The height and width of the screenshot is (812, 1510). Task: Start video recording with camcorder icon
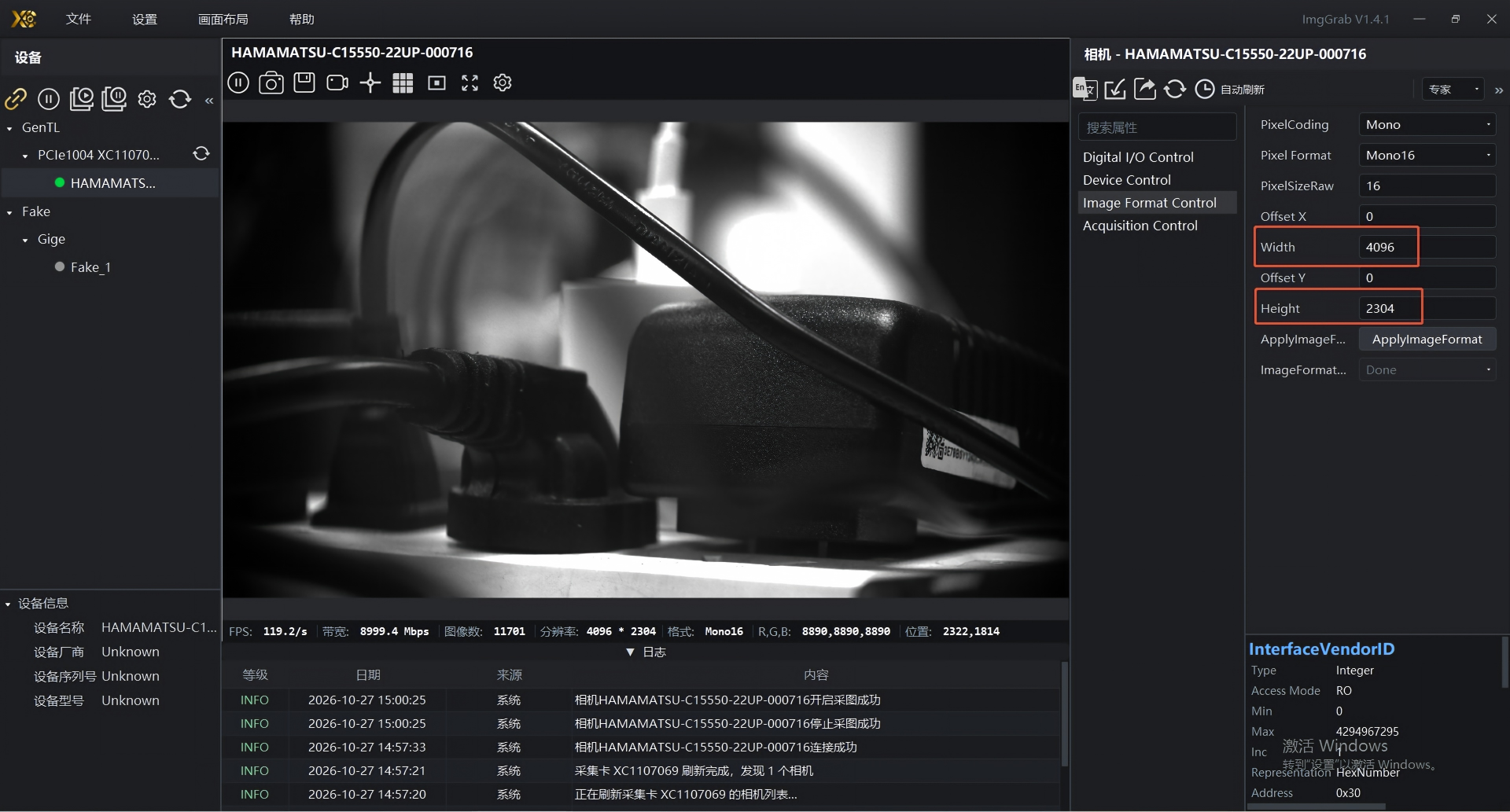click(x=337, y=83)
